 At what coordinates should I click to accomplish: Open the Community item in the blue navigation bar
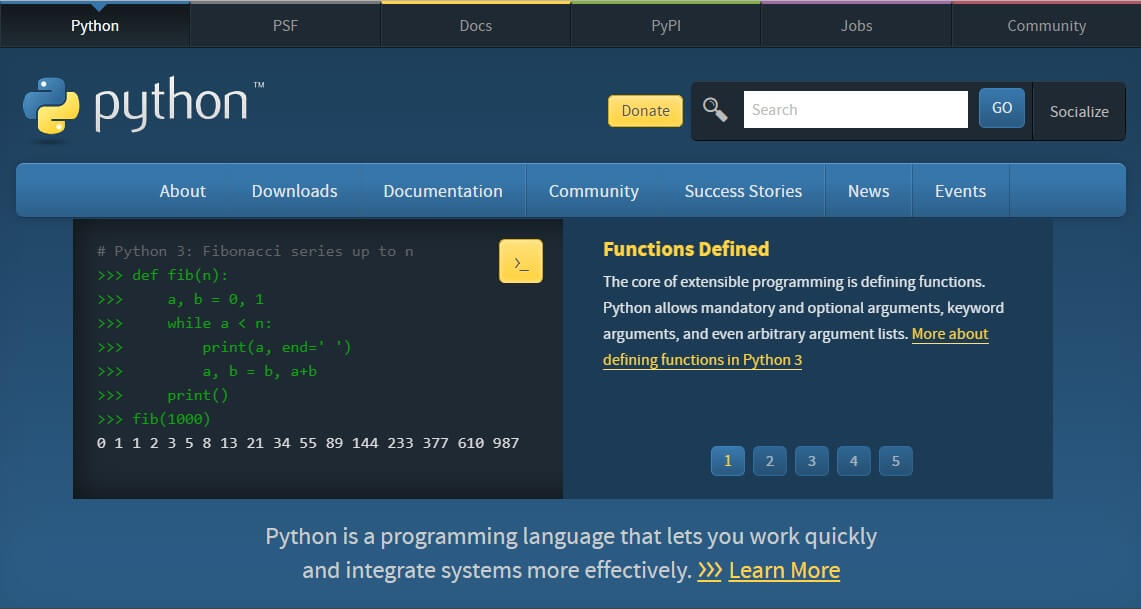click(x=594, y=191)
